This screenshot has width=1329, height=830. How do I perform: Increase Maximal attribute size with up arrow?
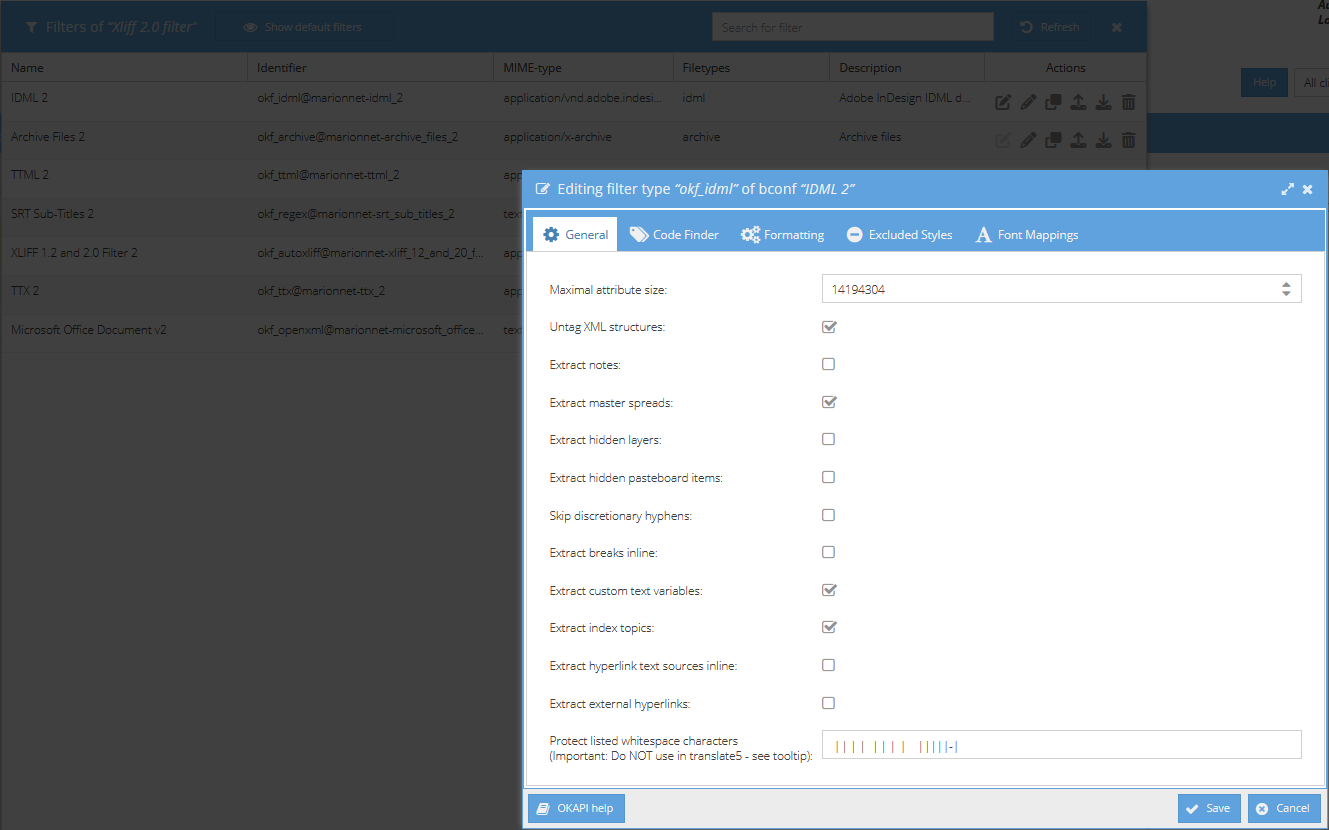pos(1286,284)
